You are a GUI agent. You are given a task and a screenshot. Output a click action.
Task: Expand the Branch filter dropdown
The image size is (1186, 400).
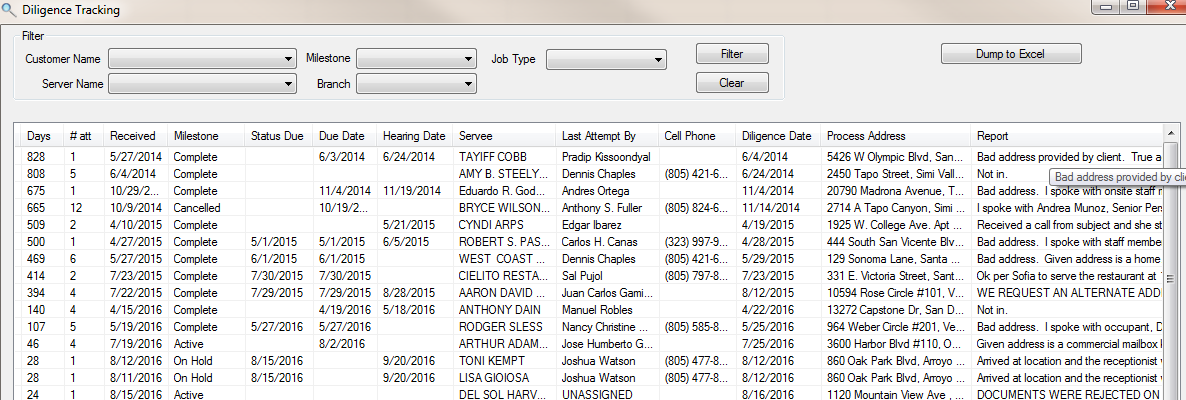416,84
